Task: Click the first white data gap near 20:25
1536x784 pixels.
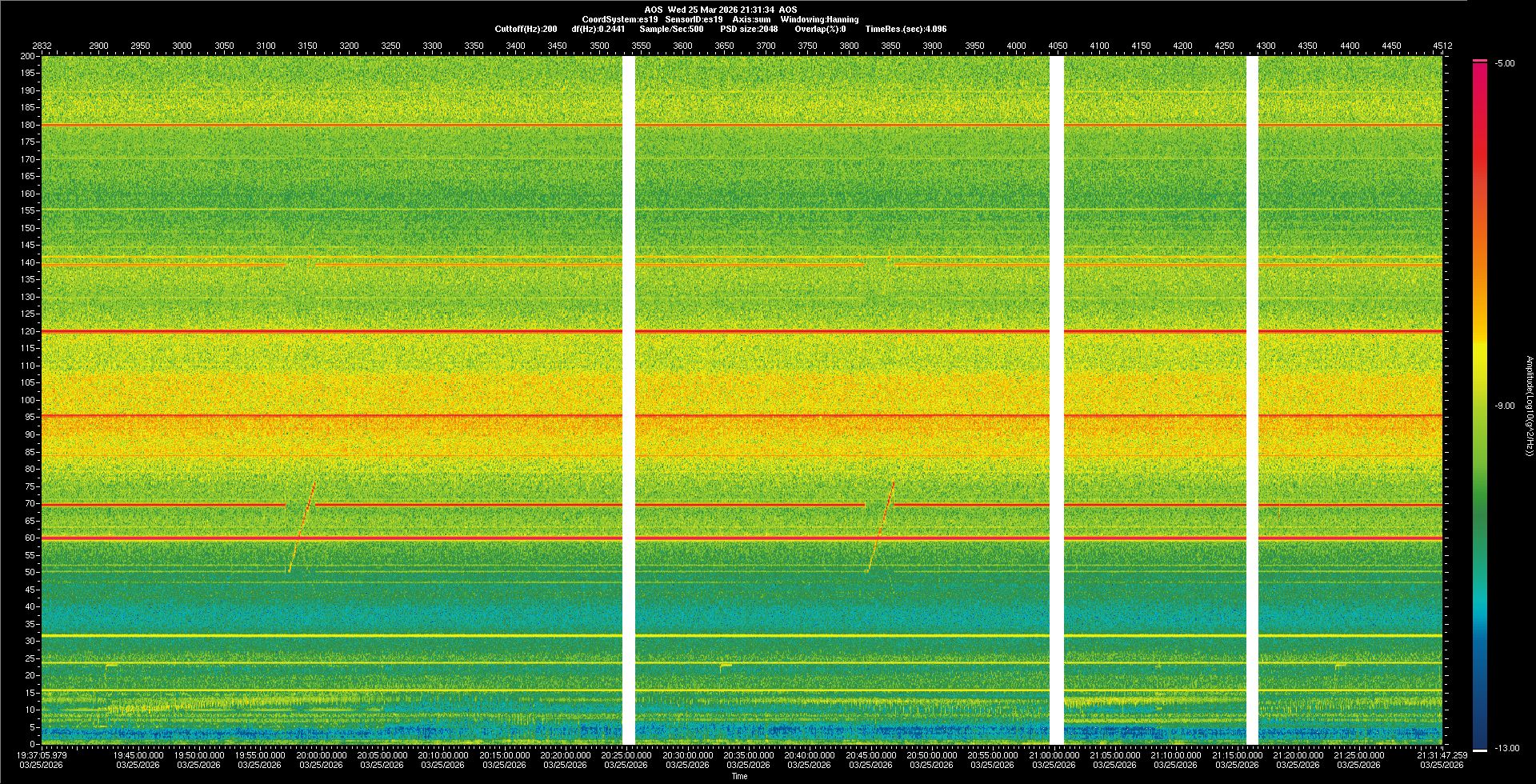Action: pyautogui.click(x=629, y=400)
